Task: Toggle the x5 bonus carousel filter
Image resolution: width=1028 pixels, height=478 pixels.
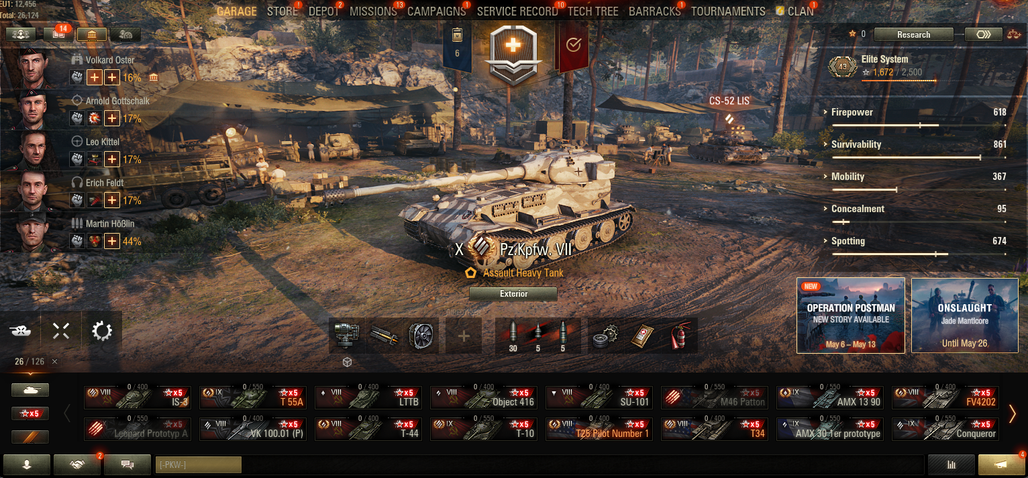Action: [30, 413]
